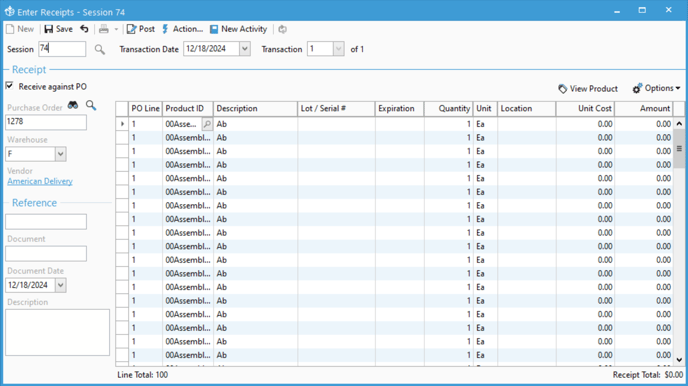Click the Amount column header
This screenshot has height=386, width=688.
coord(644,108)
